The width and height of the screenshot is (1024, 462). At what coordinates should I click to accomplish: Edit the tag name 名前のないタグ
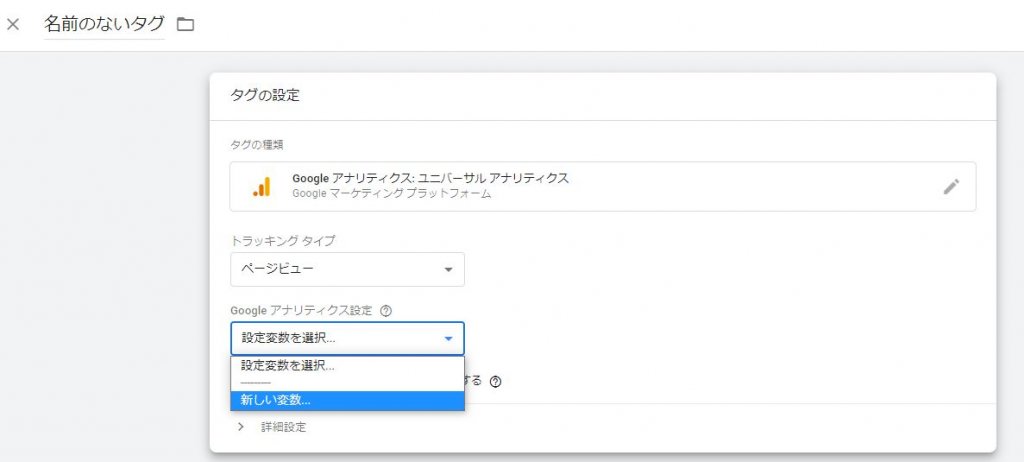click(104, 24)
